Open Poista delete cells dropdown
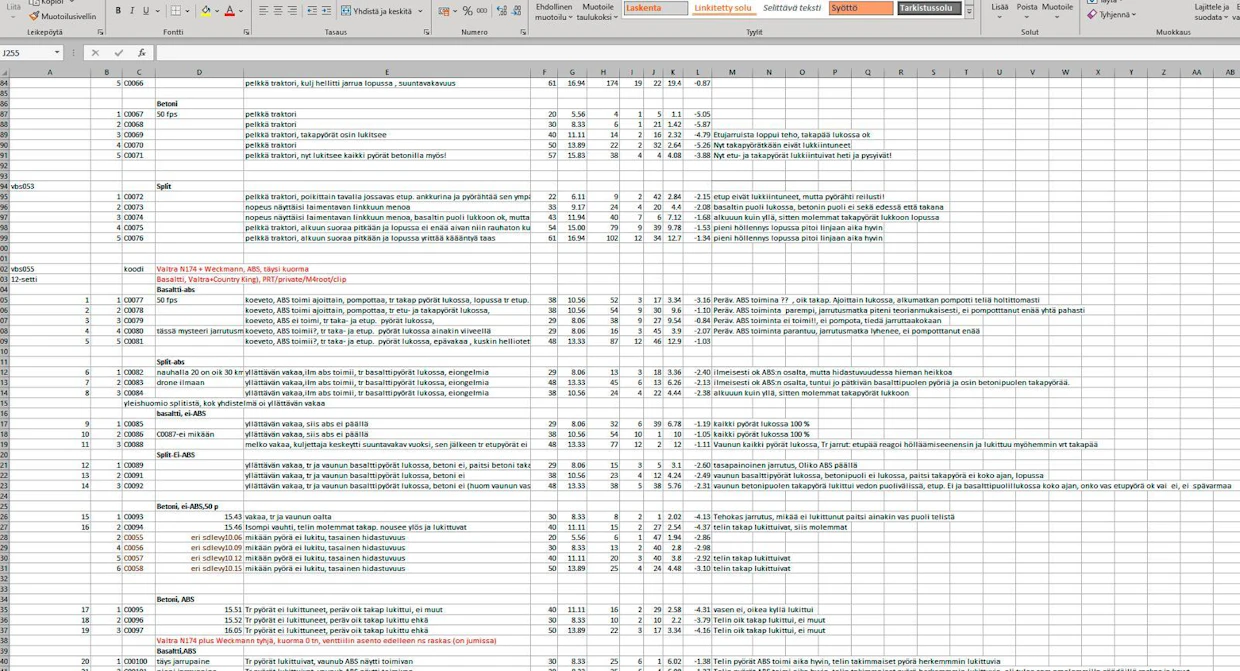 (1027, 12)
